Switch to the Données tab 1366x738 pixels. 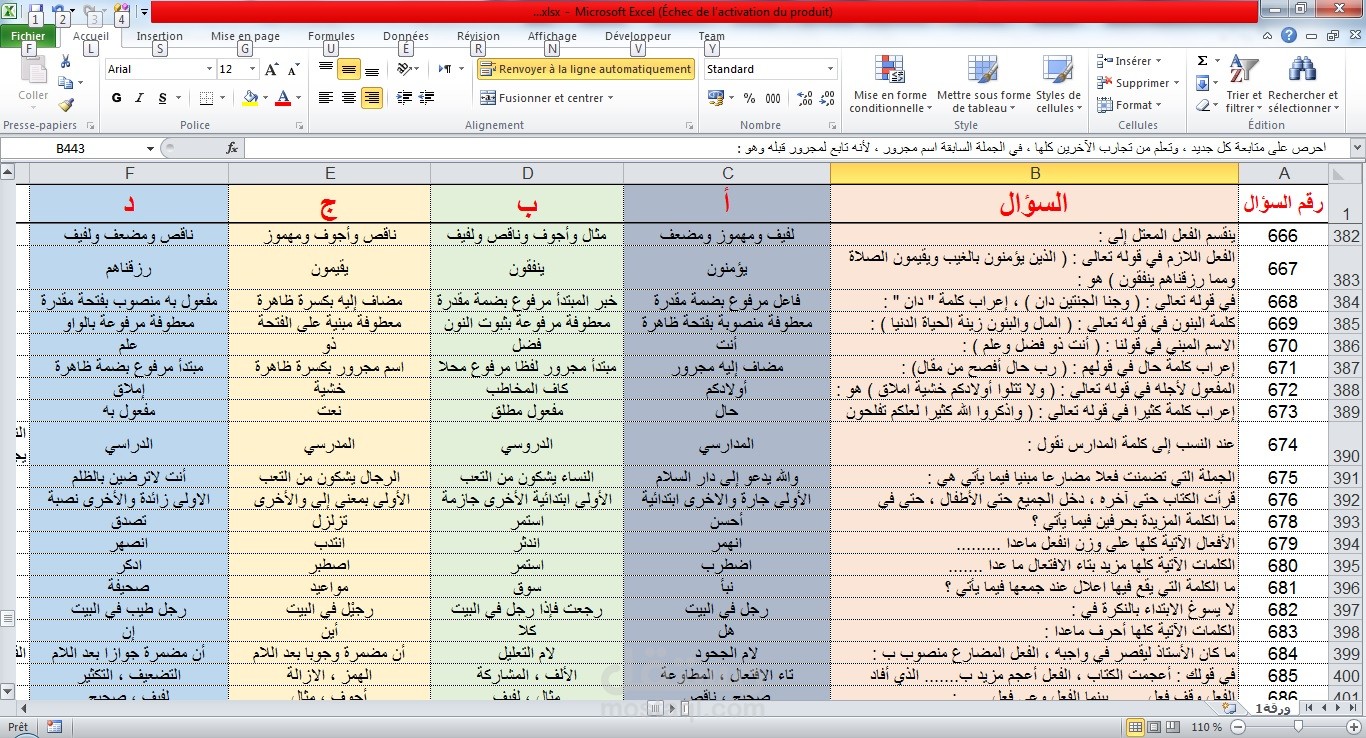tap(406, 36)
